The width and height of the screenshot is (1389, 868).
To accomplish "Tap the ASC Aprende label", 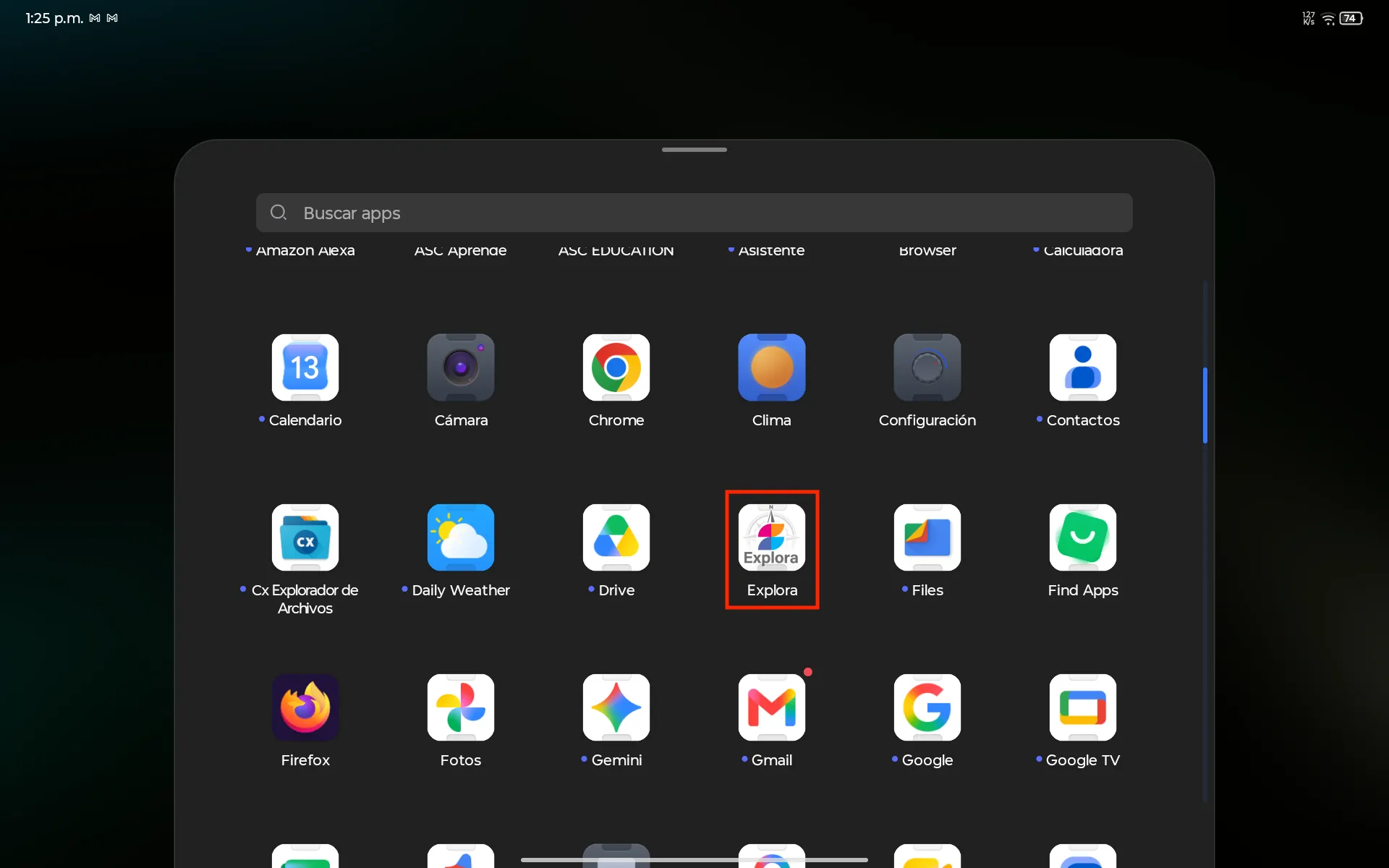I will [x=461, y=250].
